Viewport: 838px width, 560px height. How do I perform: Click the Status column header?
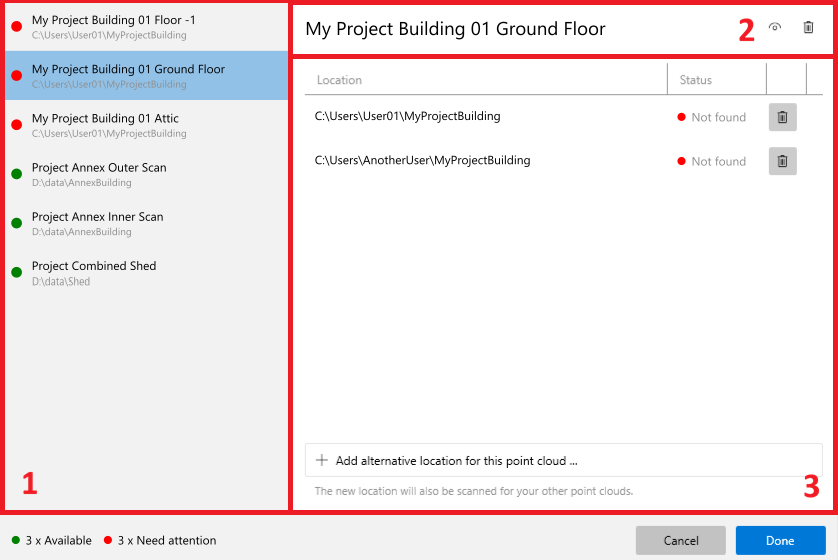click(696, 80)
